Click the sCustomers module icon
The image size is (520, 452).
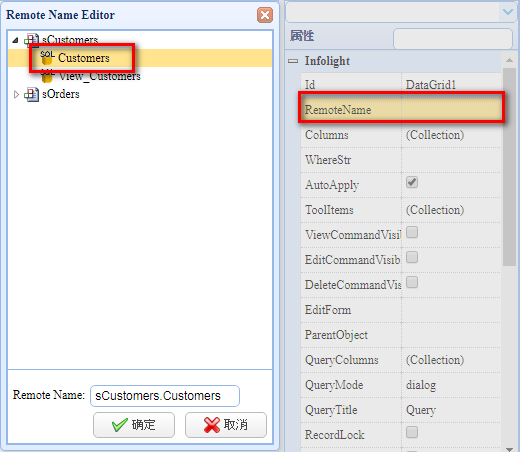click(x=31, y=40)
